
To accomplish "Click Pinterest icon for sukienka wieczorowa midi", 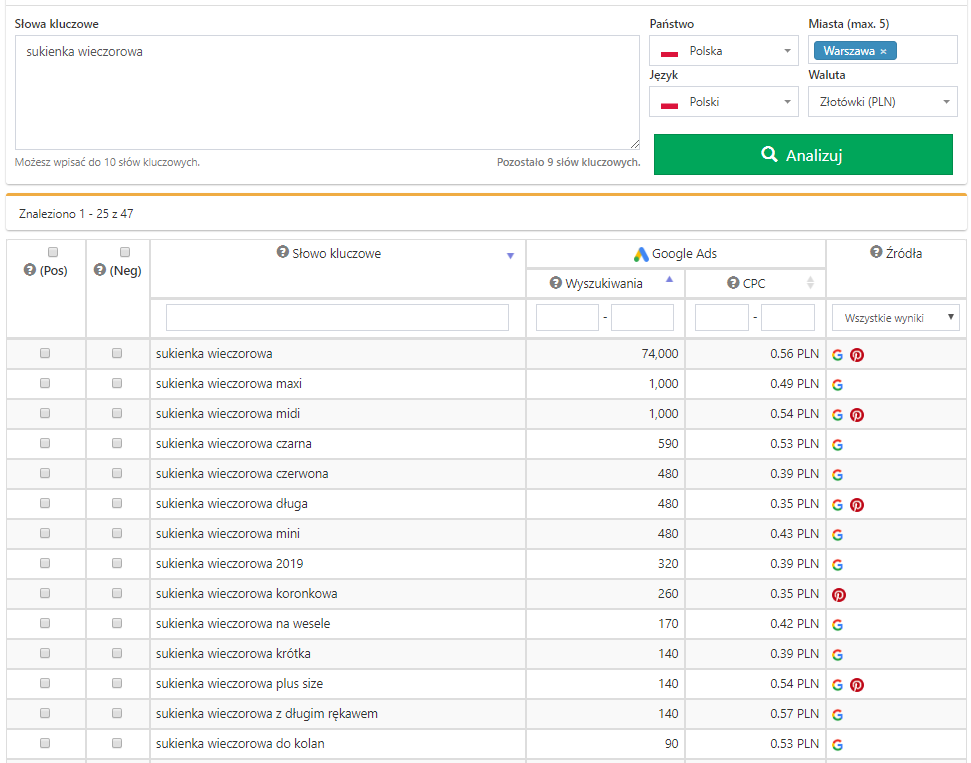I will click(x=857, y=415).
